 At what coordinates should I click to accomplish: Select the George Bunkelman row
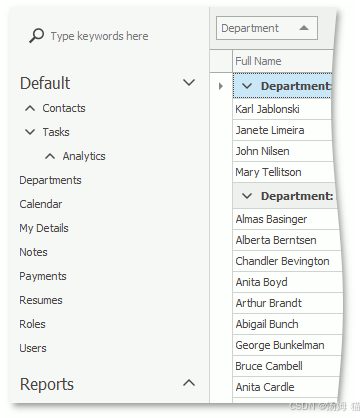click(x=287, y=345)
